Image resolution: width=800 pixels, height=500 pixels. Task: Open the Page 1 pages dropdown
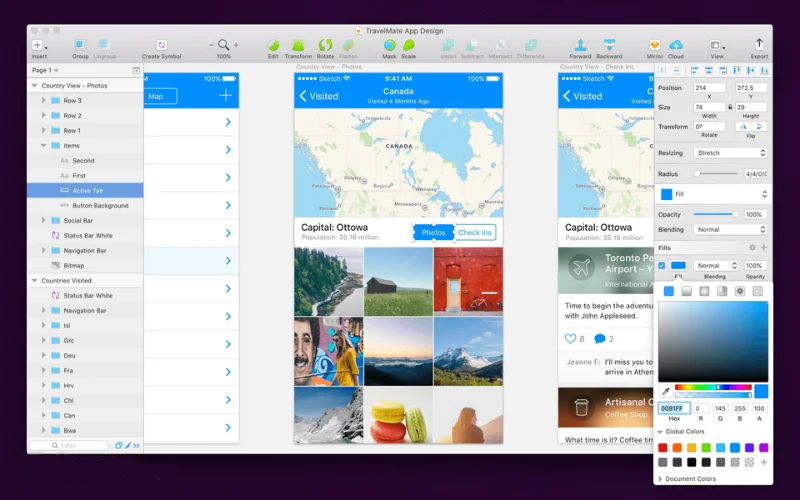point(45,71)
